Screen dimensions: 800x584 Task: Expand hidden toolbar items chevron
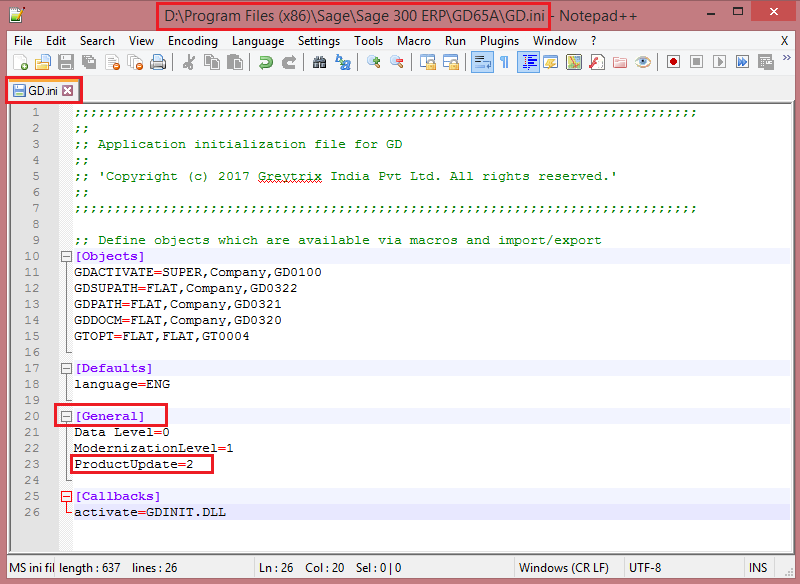pos(786,58)
